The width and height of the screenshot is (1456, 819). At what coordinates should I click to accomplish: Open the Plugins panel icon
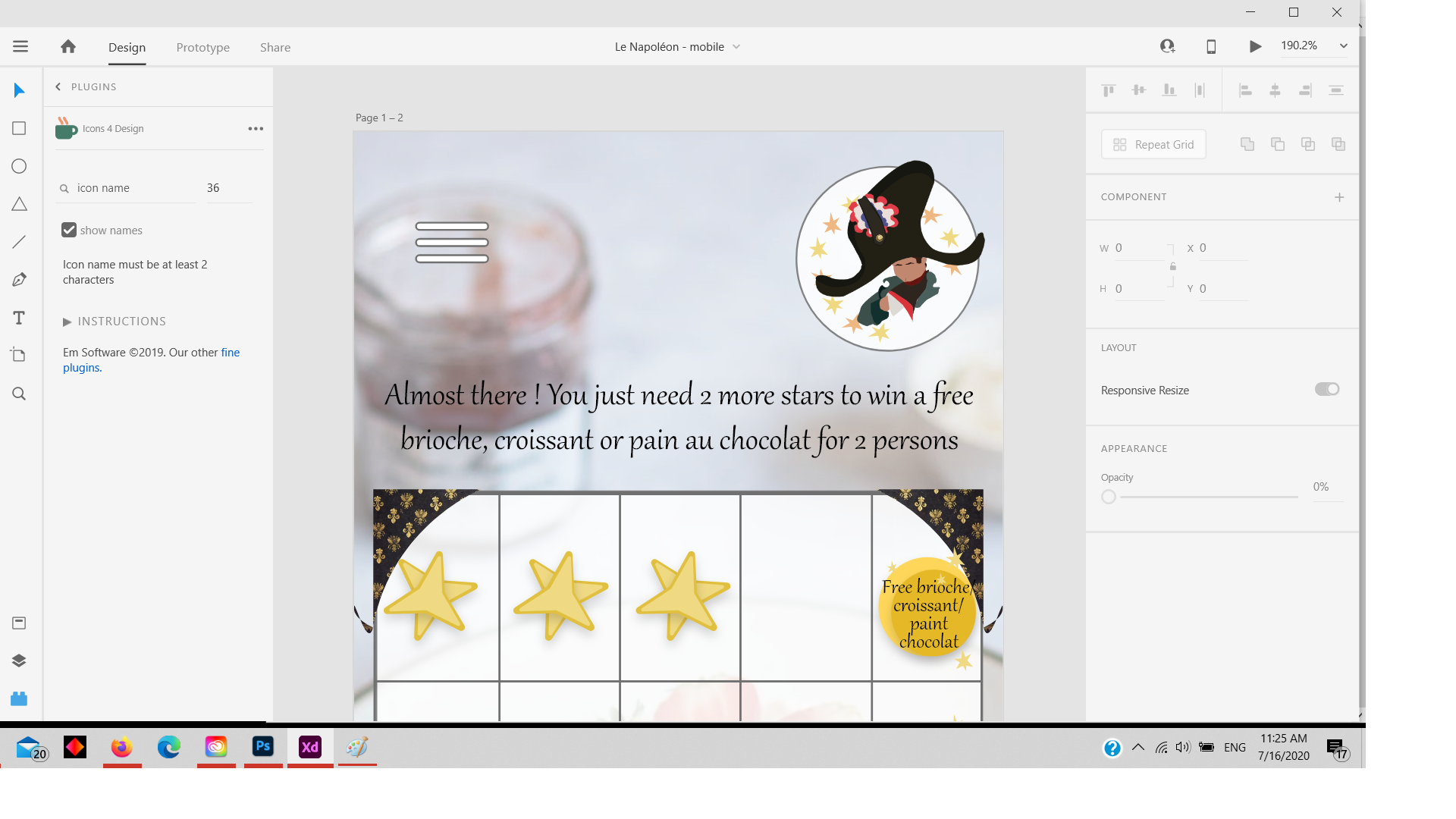[19, 698]
